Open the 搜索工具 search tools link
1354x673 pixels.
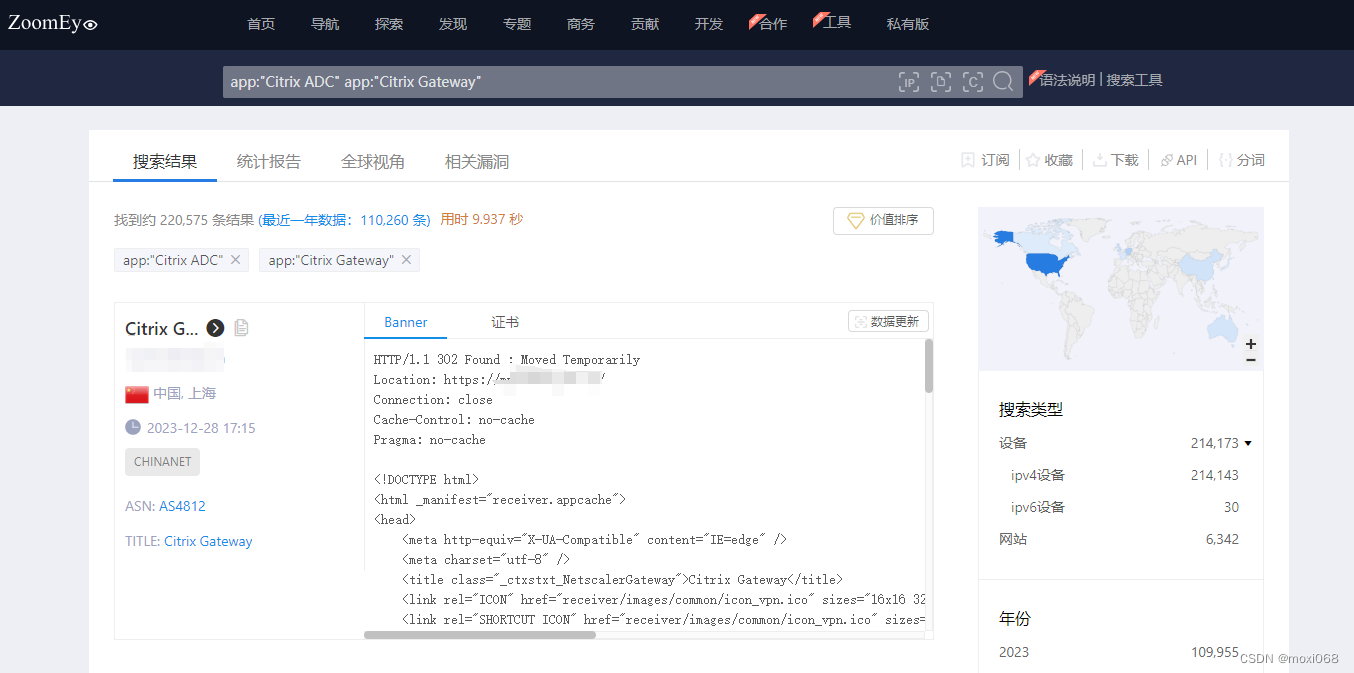(x=1134, y=80)
